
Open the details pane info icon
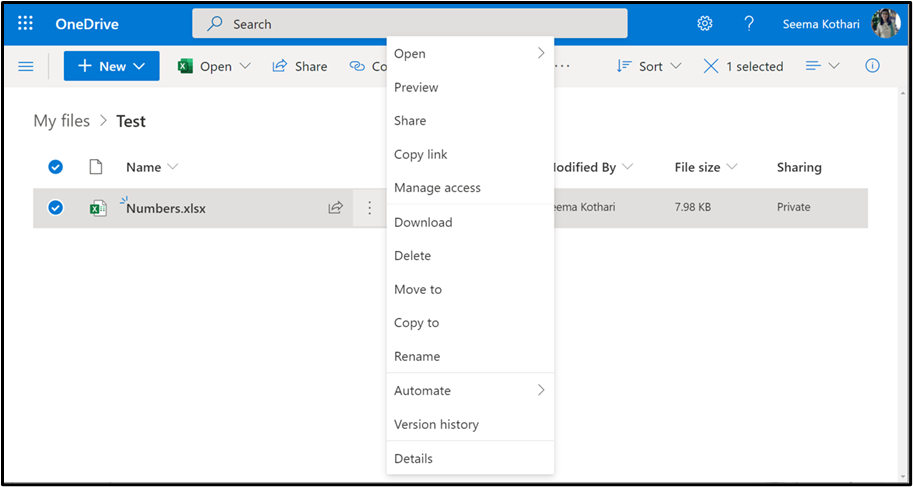pyautogui.click(x=872, y=66)
